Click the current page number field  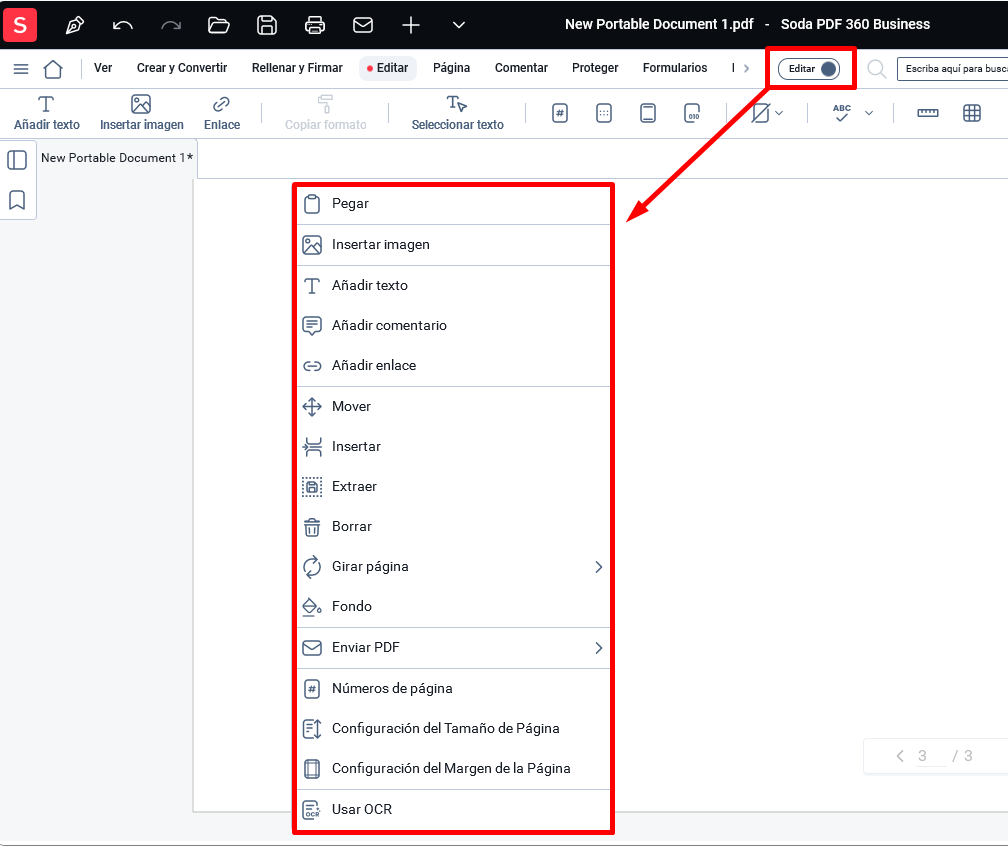click(930, 756)
